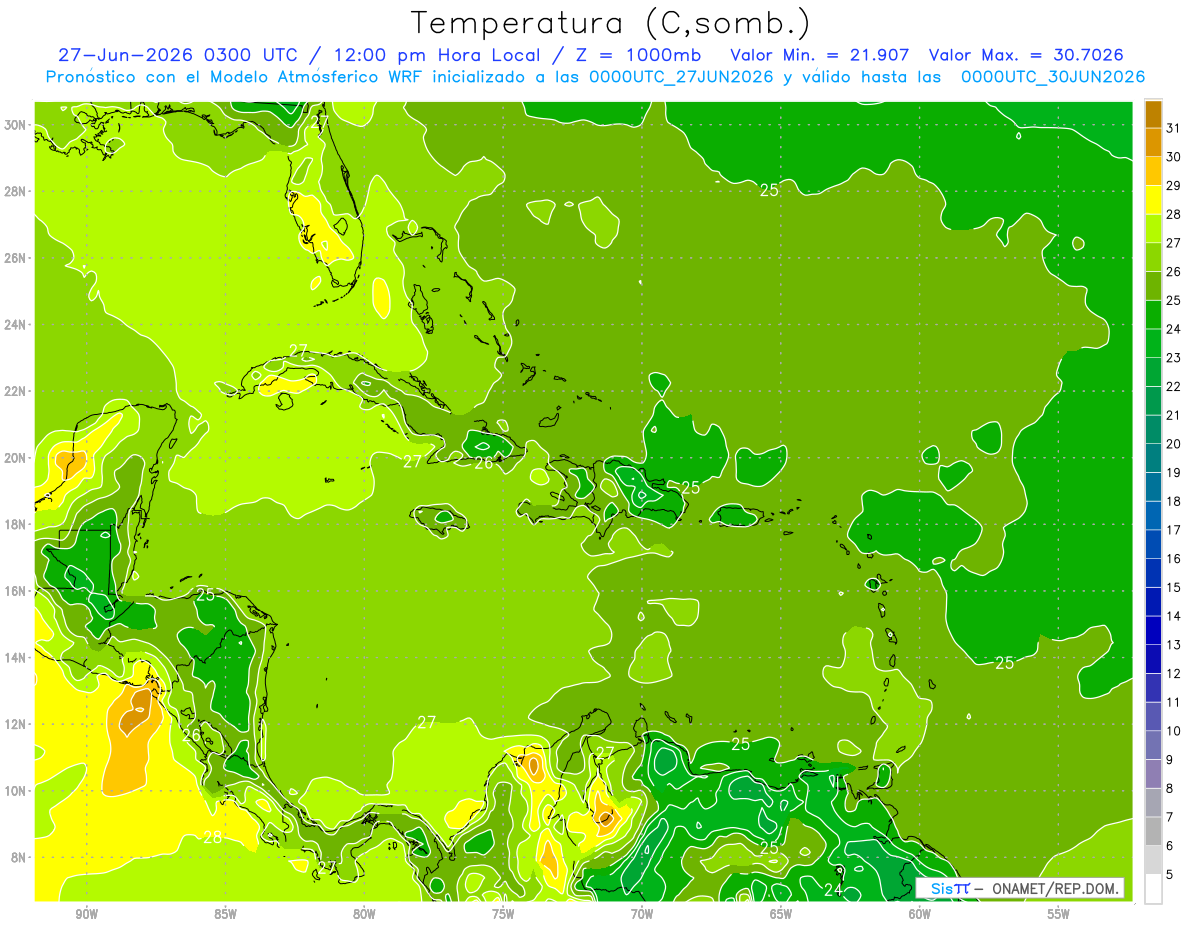Click the title 'Temperatura (C,somb.)'
The width and height of the screenshot is (1200, 927).
pyautogui.click(x=611, y=23)
